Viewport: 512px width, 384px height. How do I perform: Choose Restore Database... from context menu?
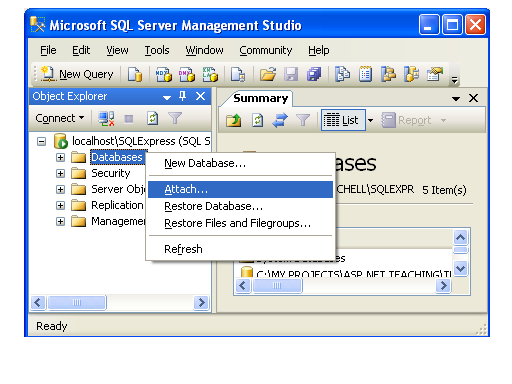[240, 206]
